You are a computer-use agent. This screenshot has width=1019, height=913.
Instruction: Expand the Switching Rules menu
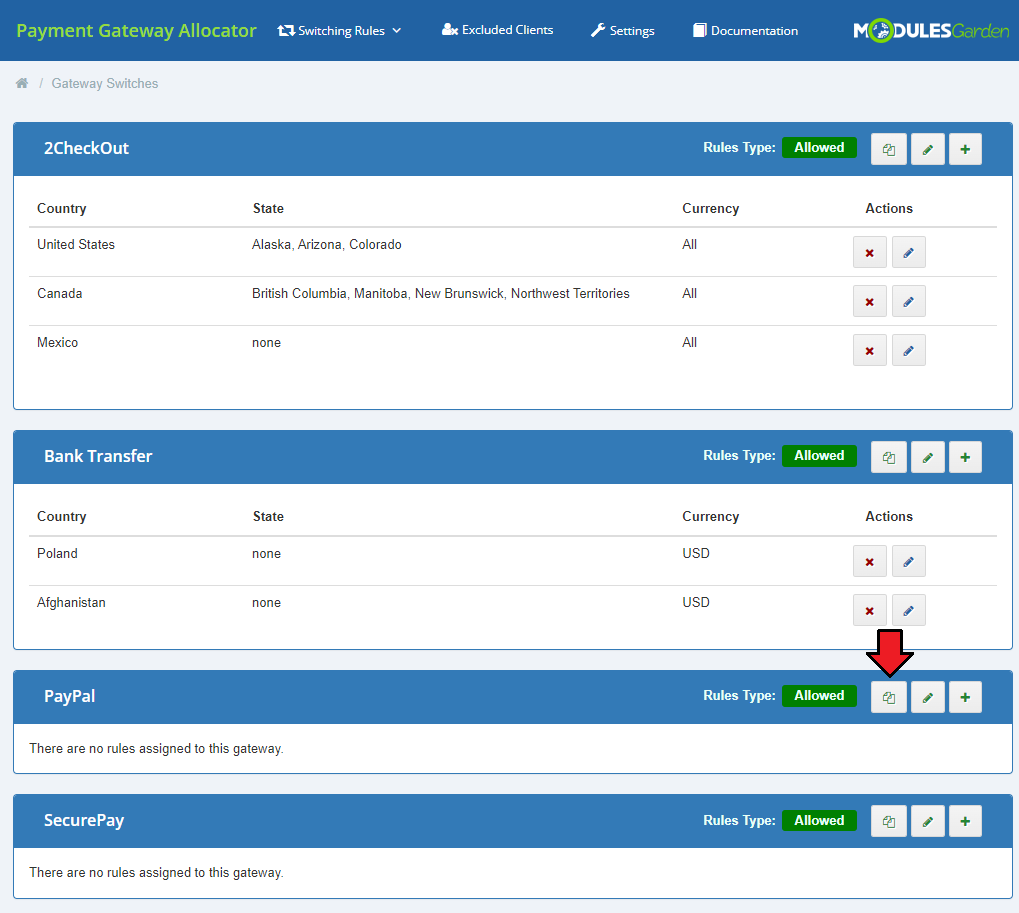click(339, 31)
